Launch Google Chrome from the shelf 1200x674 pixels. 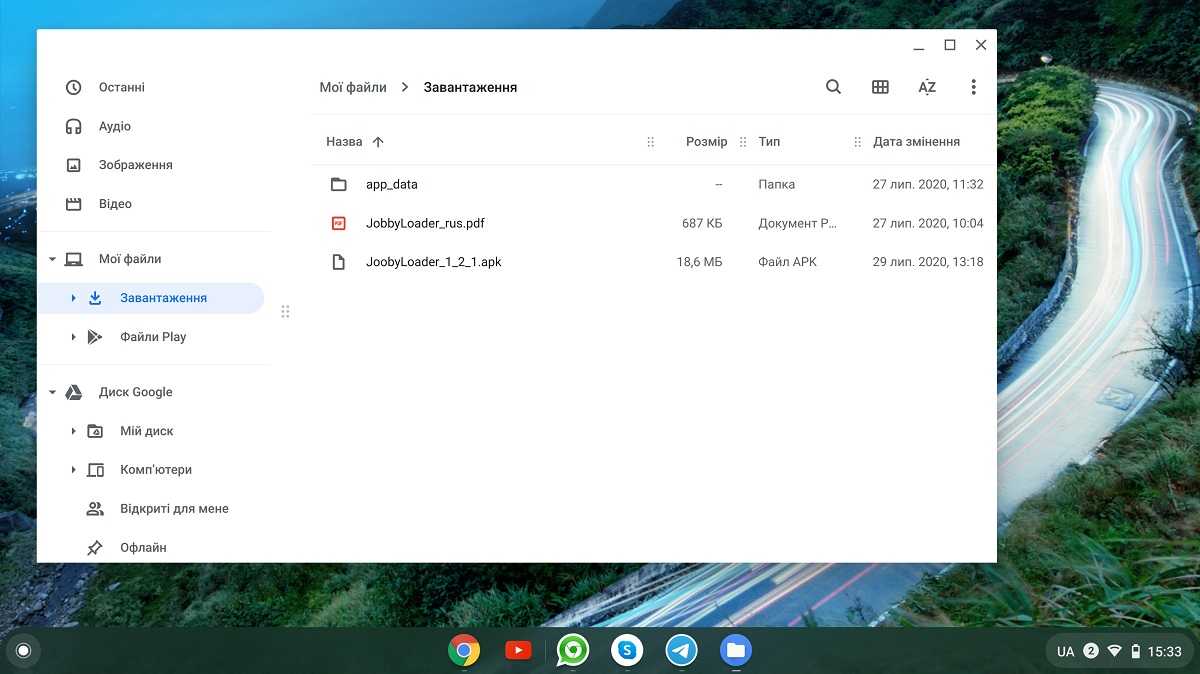click(x=464, y=651)
